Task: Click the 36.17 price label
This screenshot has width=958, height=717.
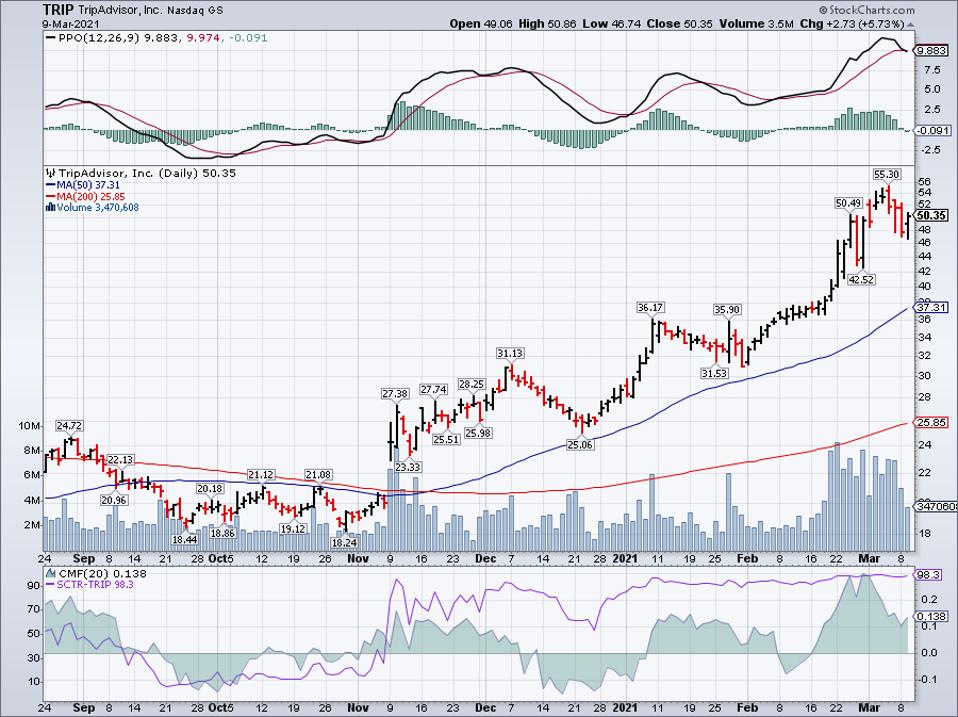Action: click(651, 307)
